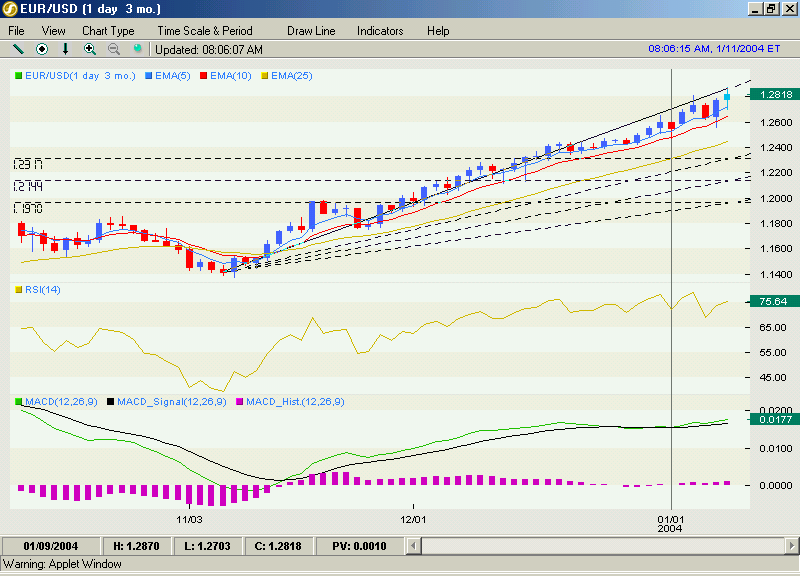This screenshot has height=576, width=800.
Task: Click the EUR/USD(1 day 3 mo.) legend label
Action: point(81,76)
